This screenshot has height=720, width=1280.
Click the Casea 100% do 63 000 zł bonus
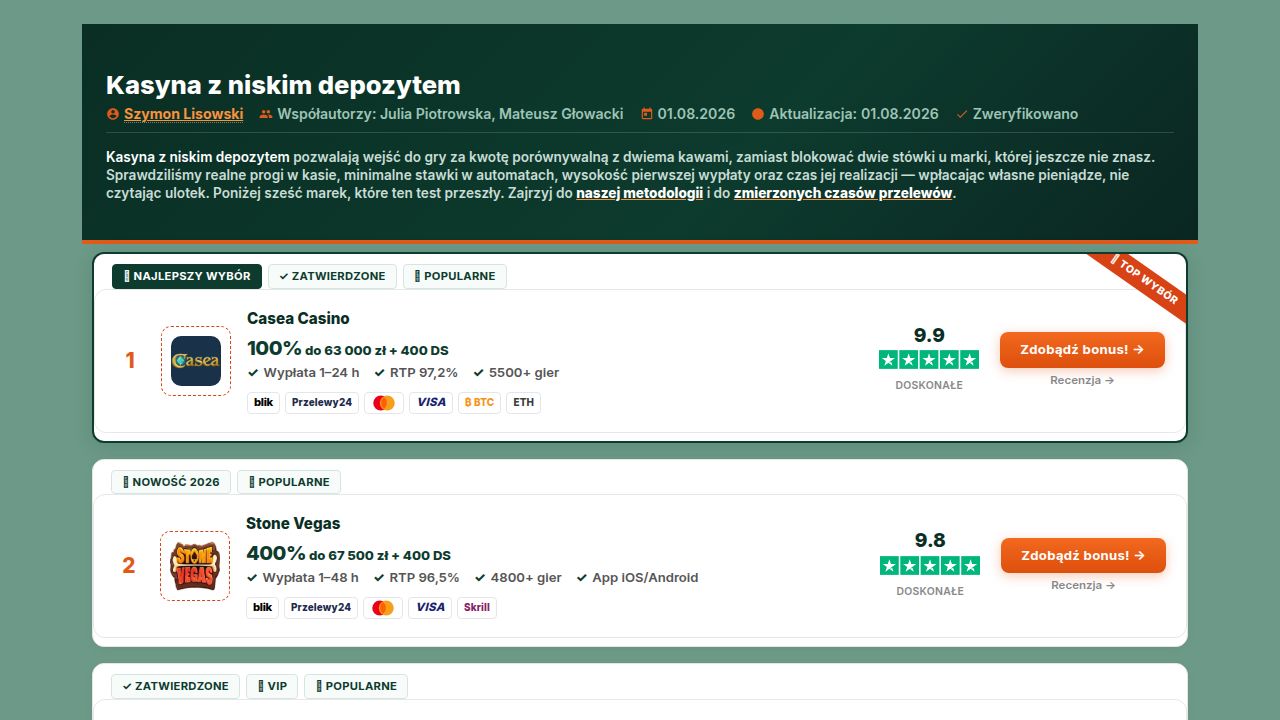347,349
